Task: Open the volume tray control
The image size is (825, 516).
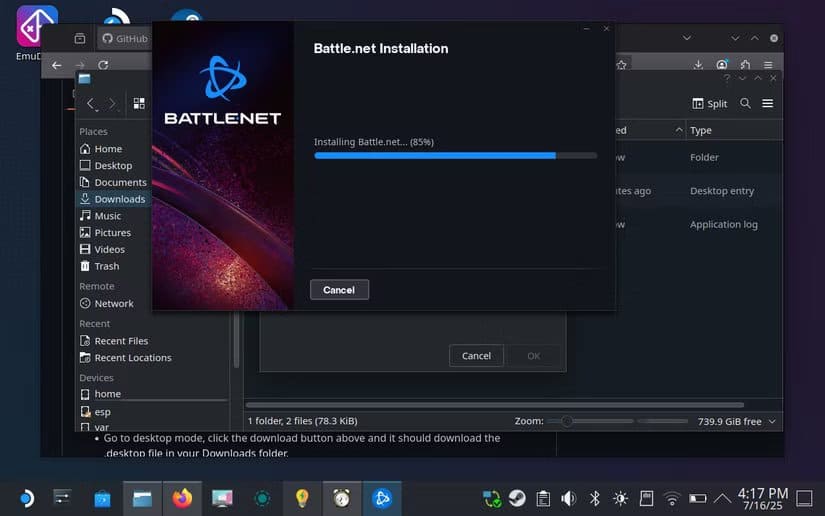Action: pos(569,498)
